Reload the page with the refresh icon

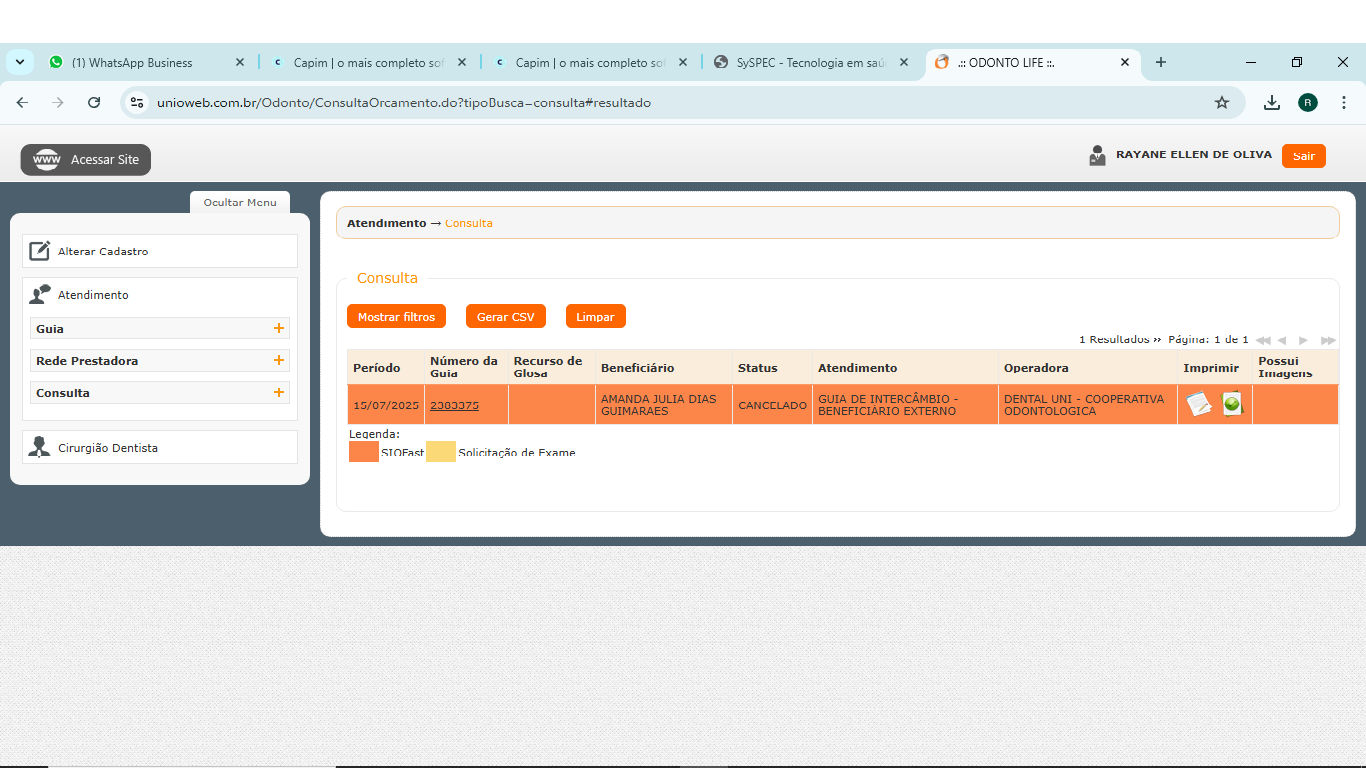(94, 102)
